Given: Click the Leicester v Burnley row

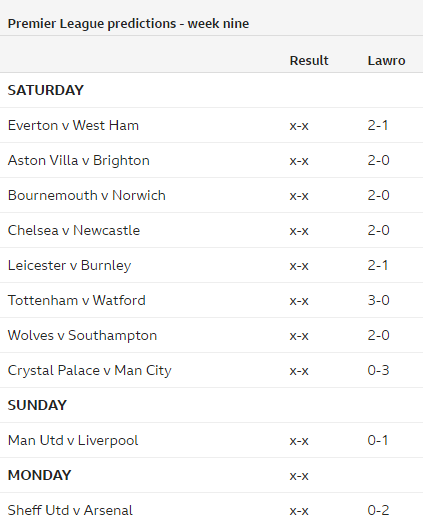Looking at the screenshot, I should [211, 265].
